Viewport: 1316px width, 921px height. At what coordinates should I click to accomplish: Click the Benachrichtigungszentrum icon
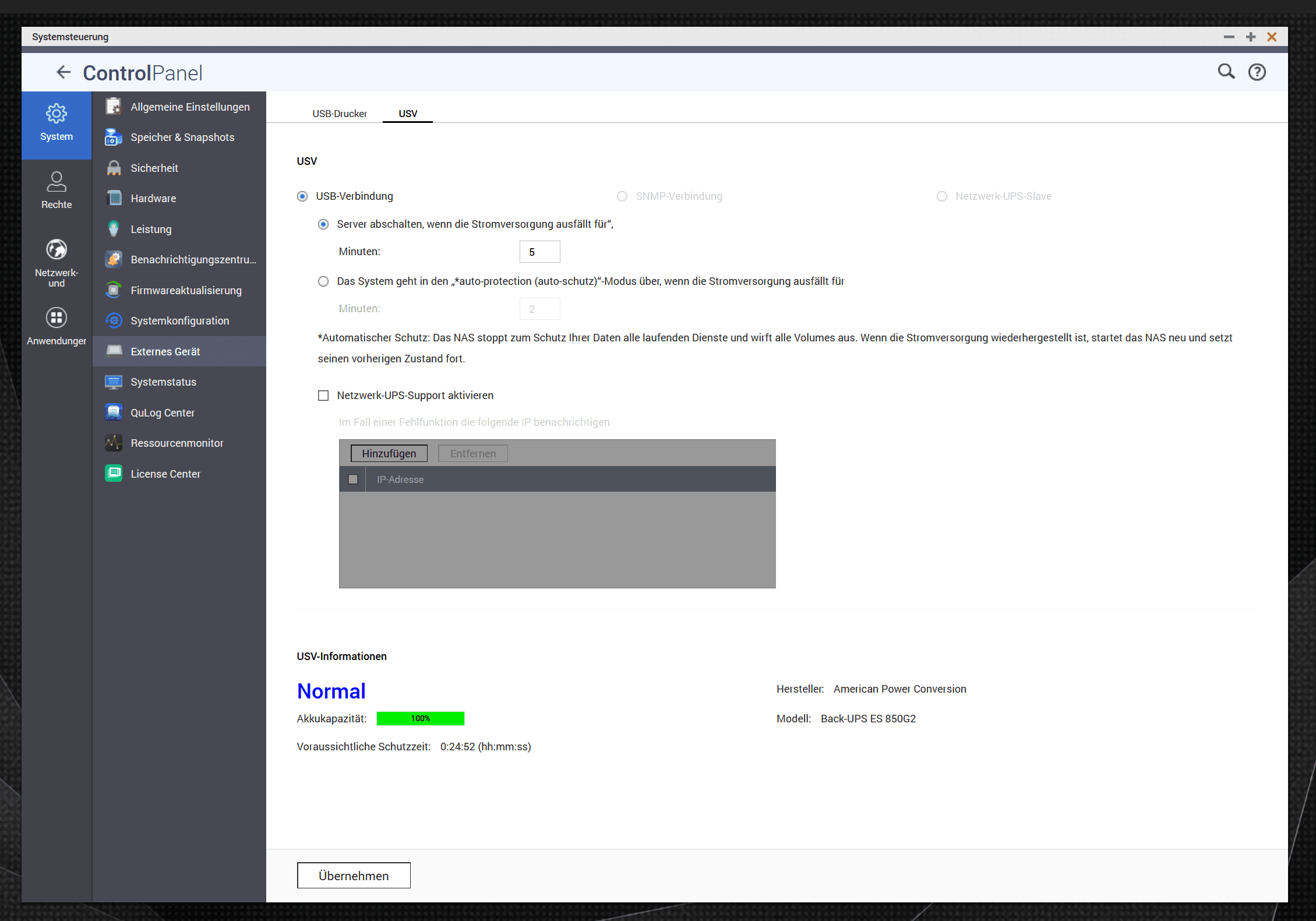114,260
